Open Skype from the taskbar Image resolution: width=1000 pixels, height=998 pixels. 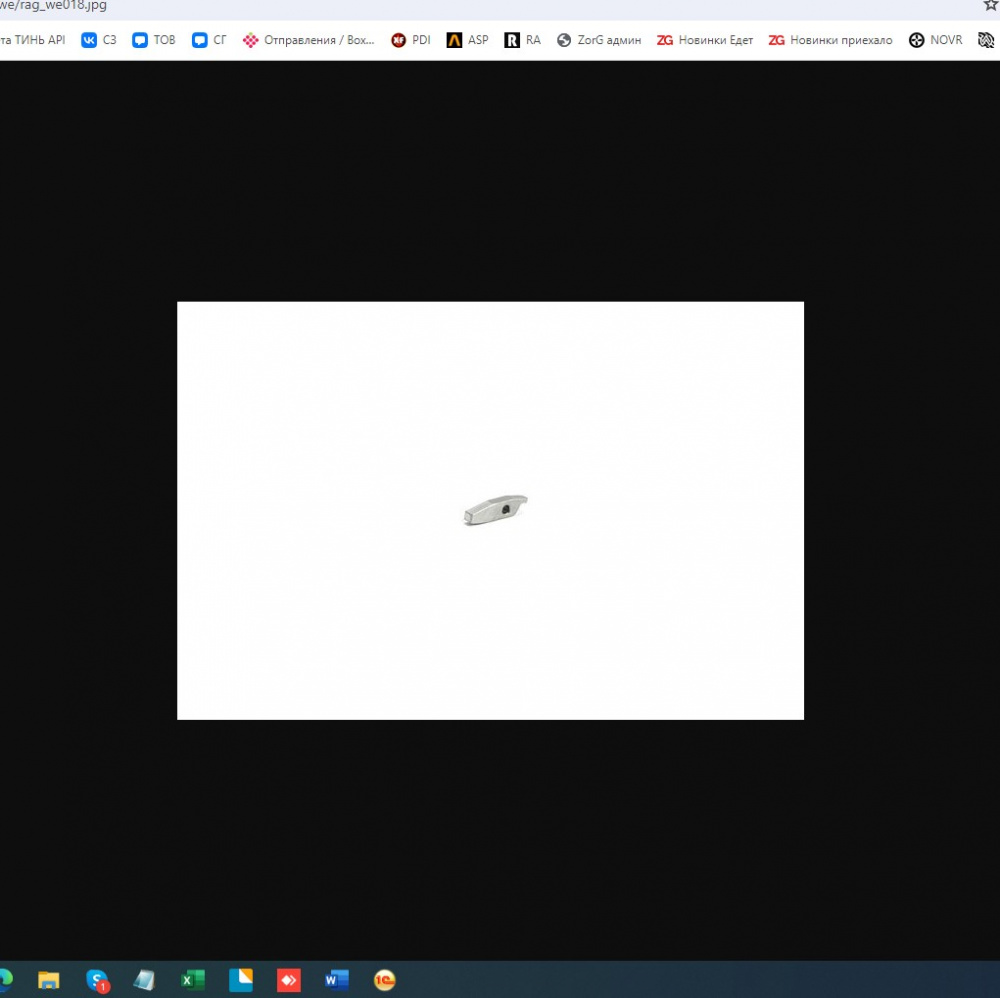(x=97, y=980)
